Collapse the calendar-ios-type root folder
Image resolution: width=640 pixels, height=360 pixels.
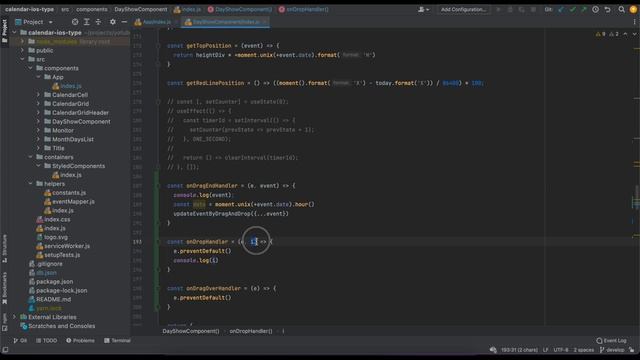[15, 33]
